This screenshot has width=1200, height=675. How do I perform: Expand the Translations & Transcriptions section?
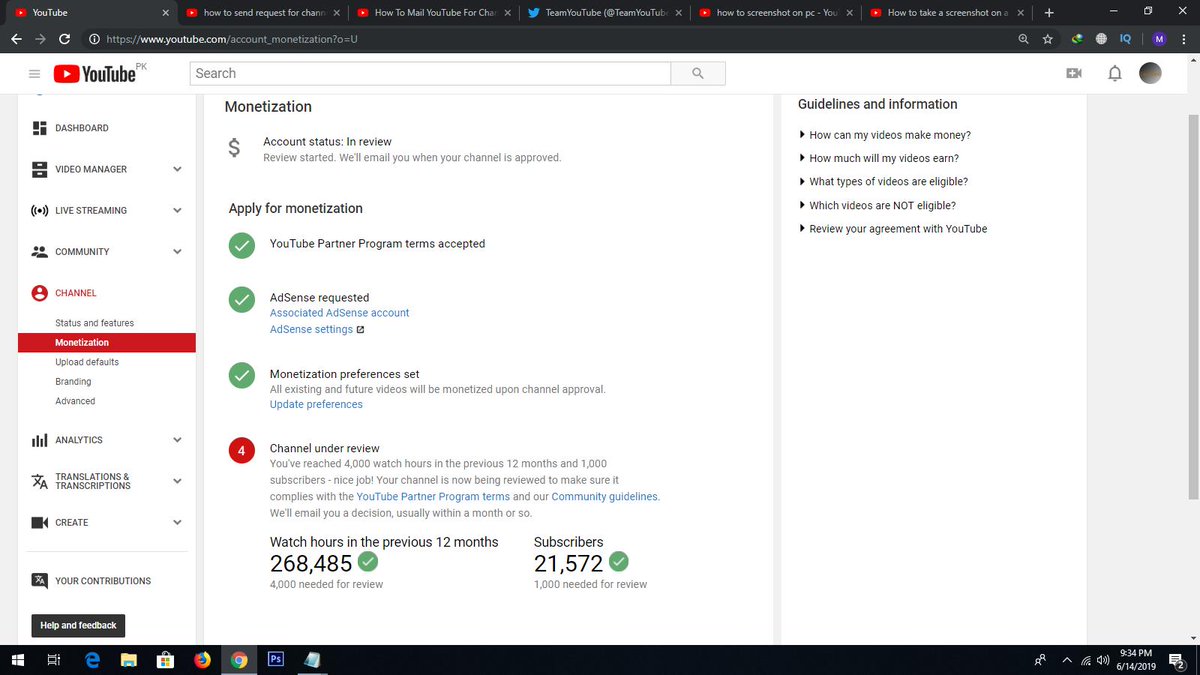(x=177, y=481)
